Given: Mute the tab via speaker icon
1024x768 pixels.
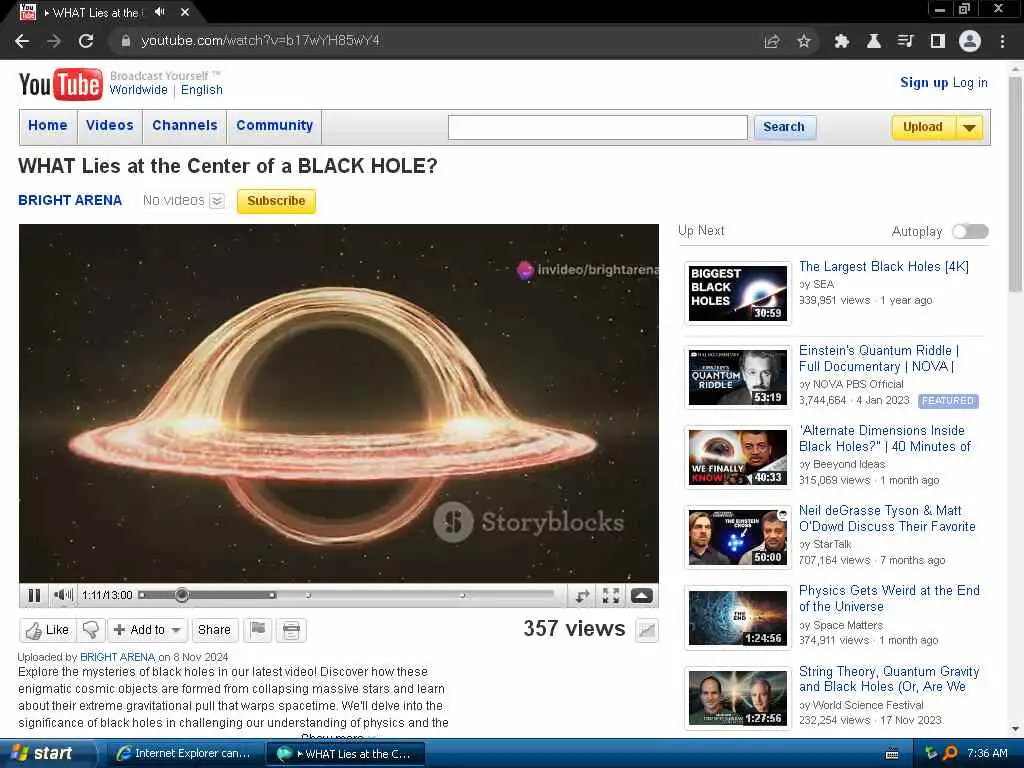Looking at the screenshot, I should (x=159, y=12).
